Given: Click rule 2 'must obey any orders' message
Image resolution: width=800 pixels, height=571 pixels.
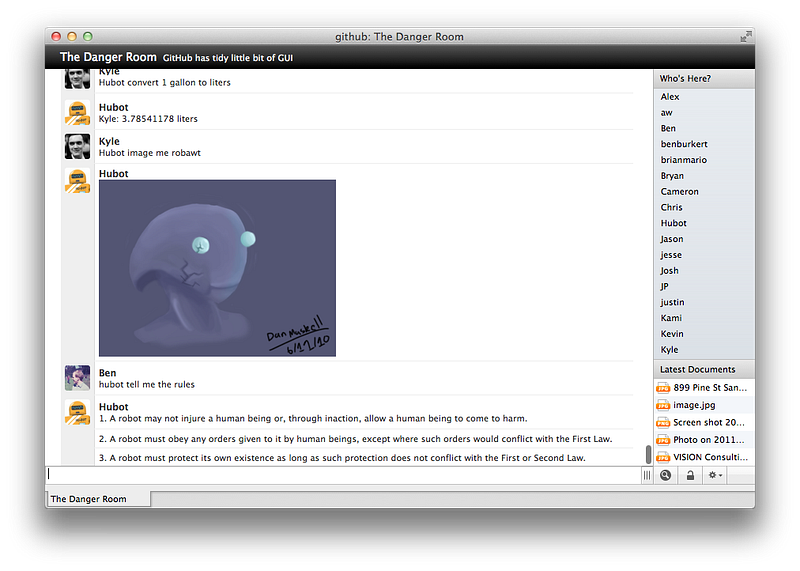Looking at the screenshot, I should [x=355, y=439].
